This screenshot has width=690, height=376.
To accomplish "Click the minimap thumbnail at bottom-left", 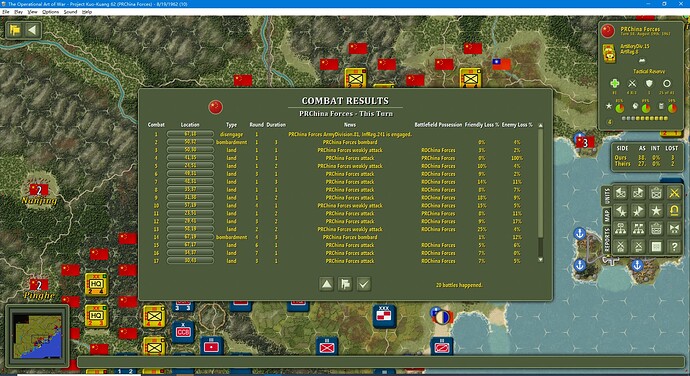I will pos(37,335).
